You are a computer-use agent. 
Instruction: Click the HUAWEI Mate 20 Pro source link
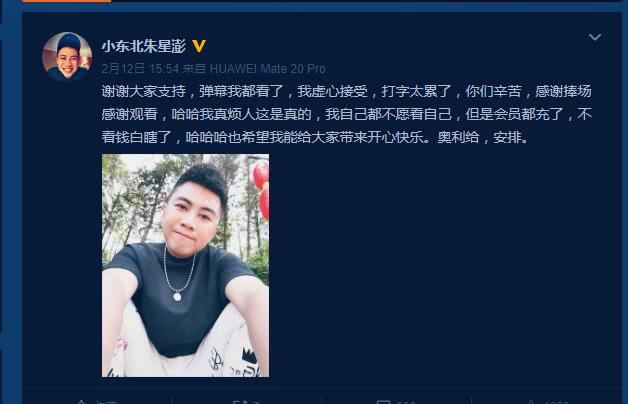point(268,68)
